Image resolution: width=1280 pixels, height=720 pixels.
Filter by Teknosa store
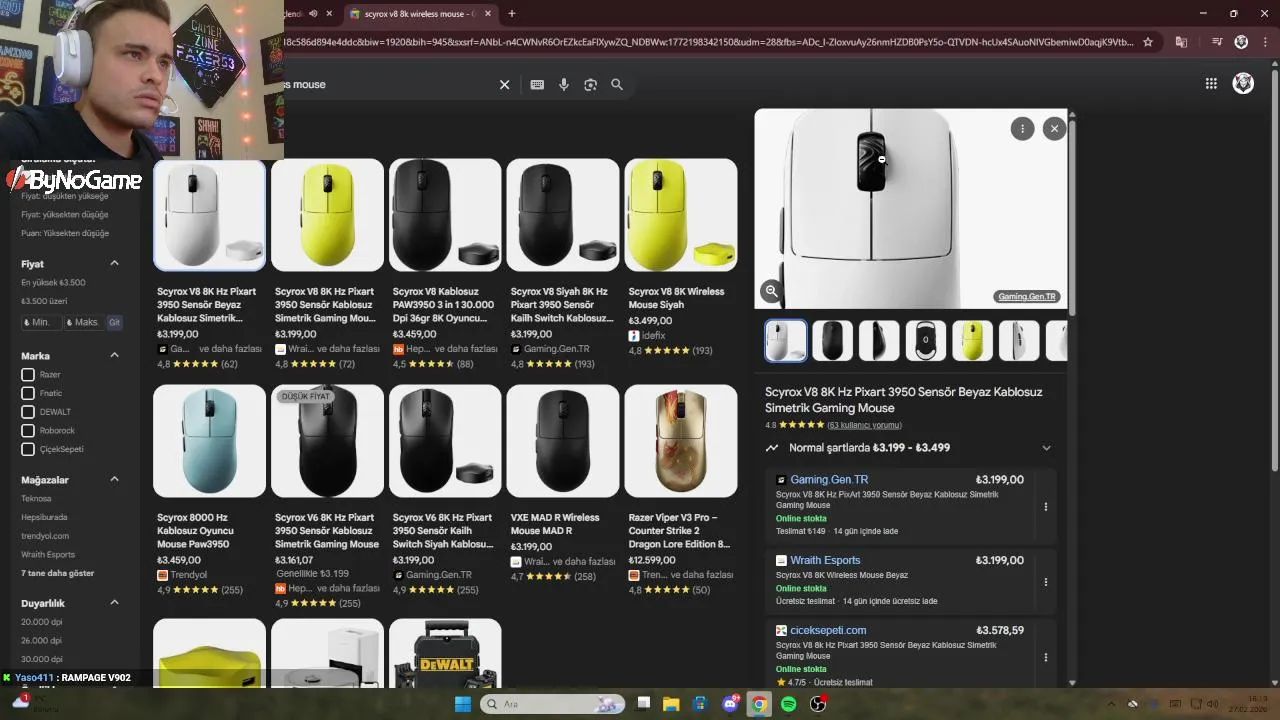coord(36,498)
